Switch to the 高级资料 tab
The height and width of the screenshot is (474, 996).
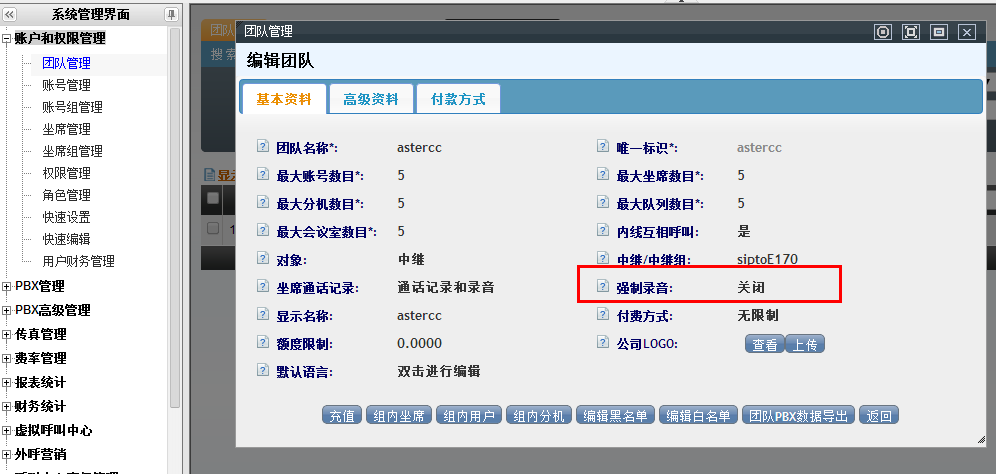tap(370, 99)
